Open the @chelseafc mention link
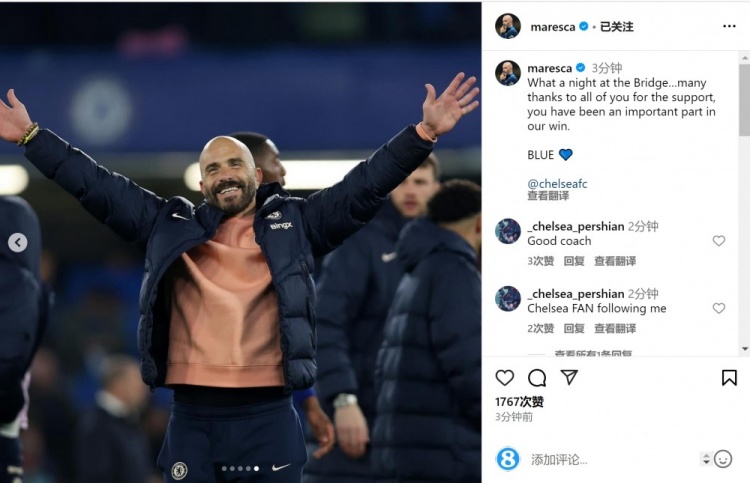Screen dimensions: 750x483 [557, 183]
